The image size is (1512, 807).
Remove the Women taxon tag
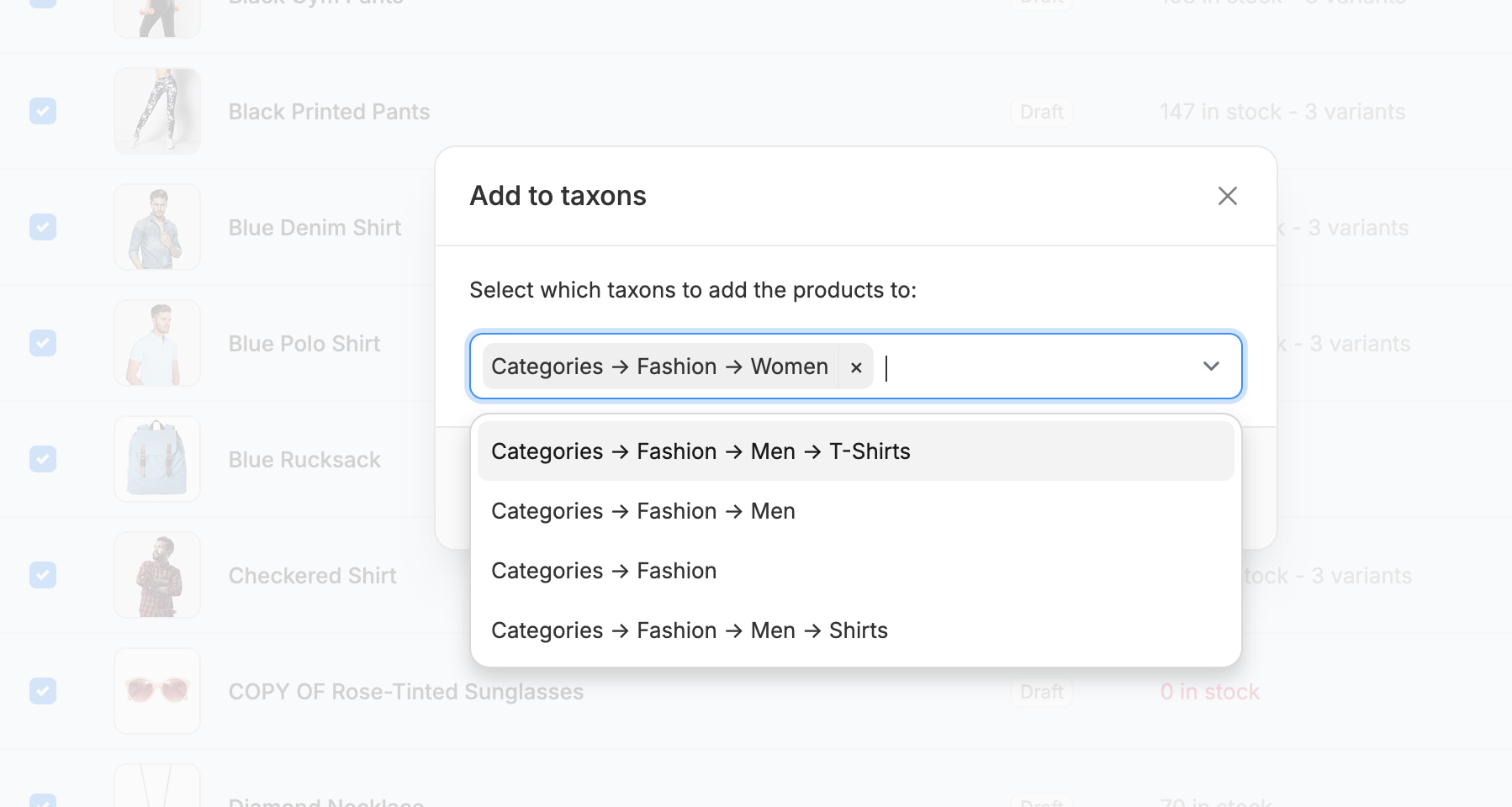point(856,367)
